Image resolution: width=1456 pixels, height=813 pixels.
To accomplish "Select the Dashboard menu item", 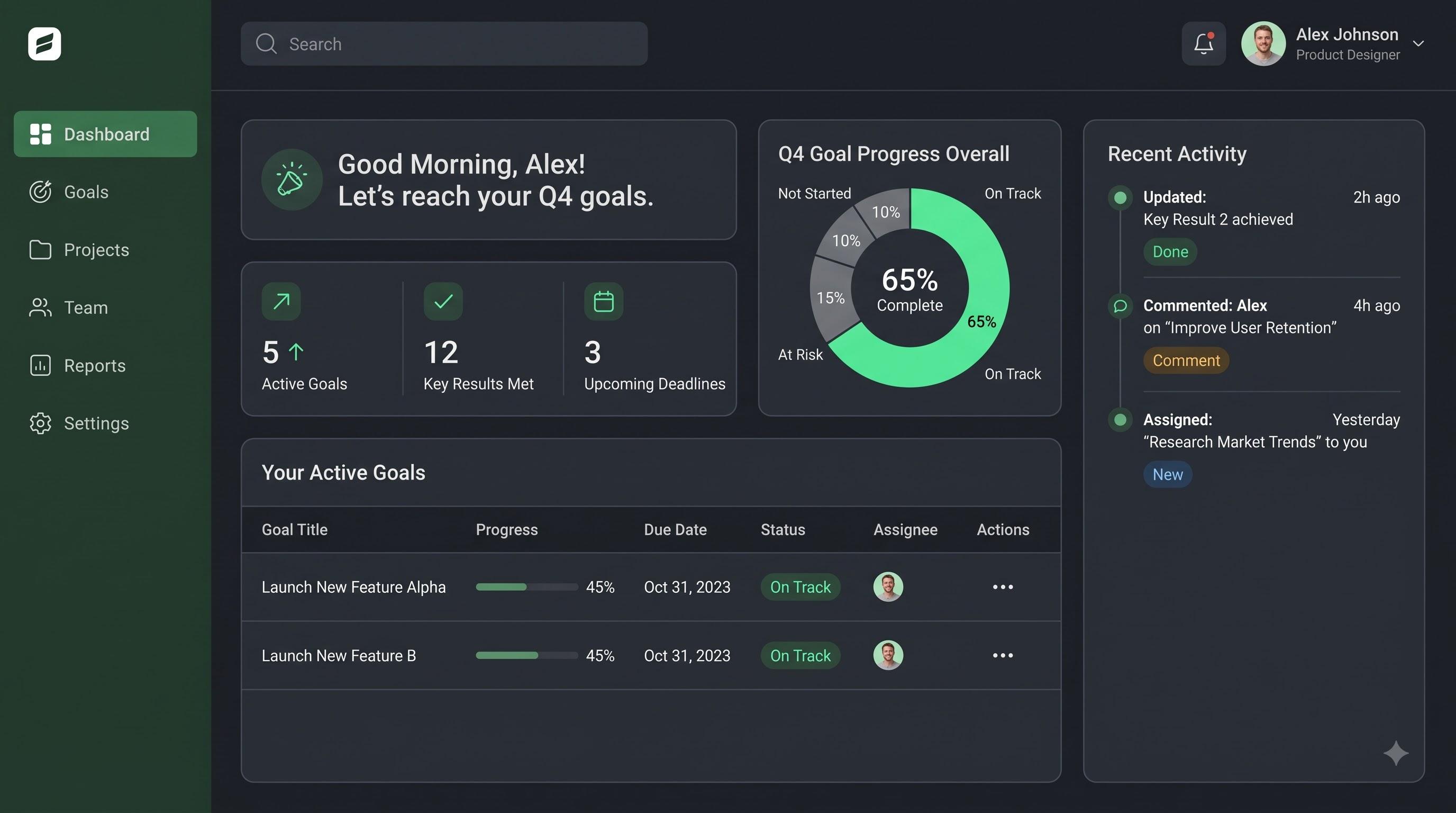I will pyautogui.click(x=105, y=134).
